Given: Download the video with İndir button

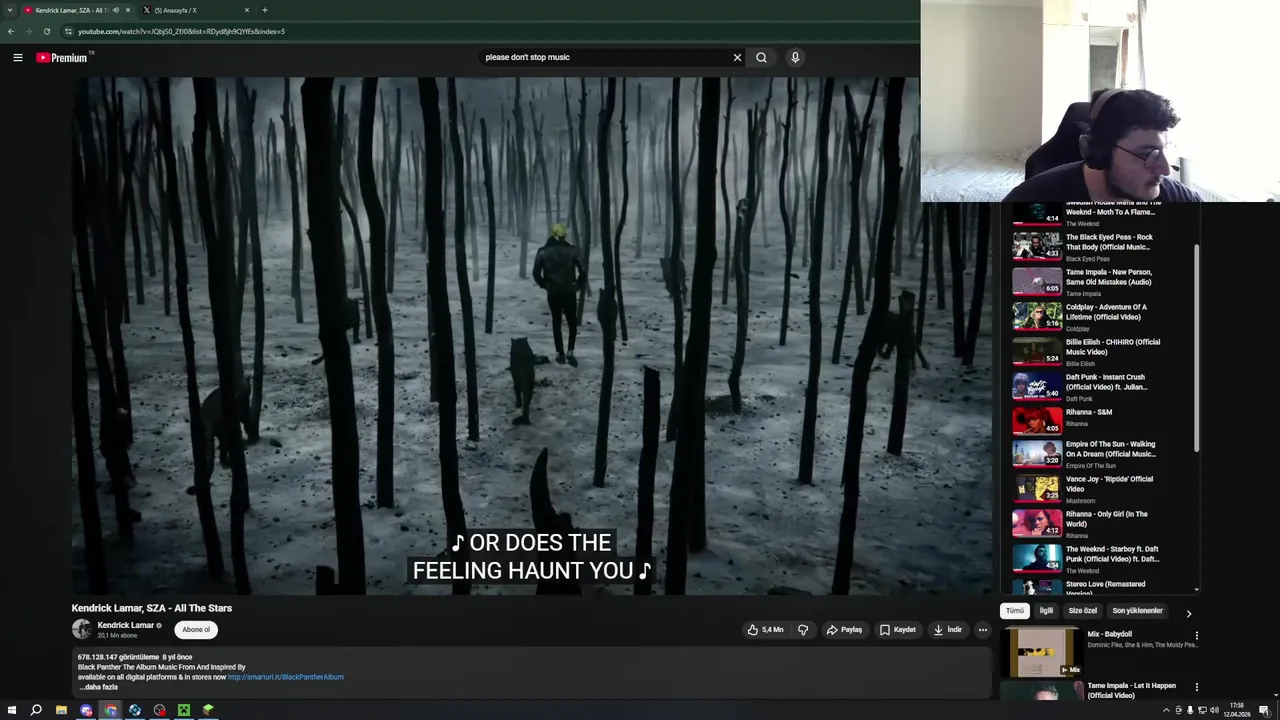Looking at the screenshot, I should (x=948, y=630).
